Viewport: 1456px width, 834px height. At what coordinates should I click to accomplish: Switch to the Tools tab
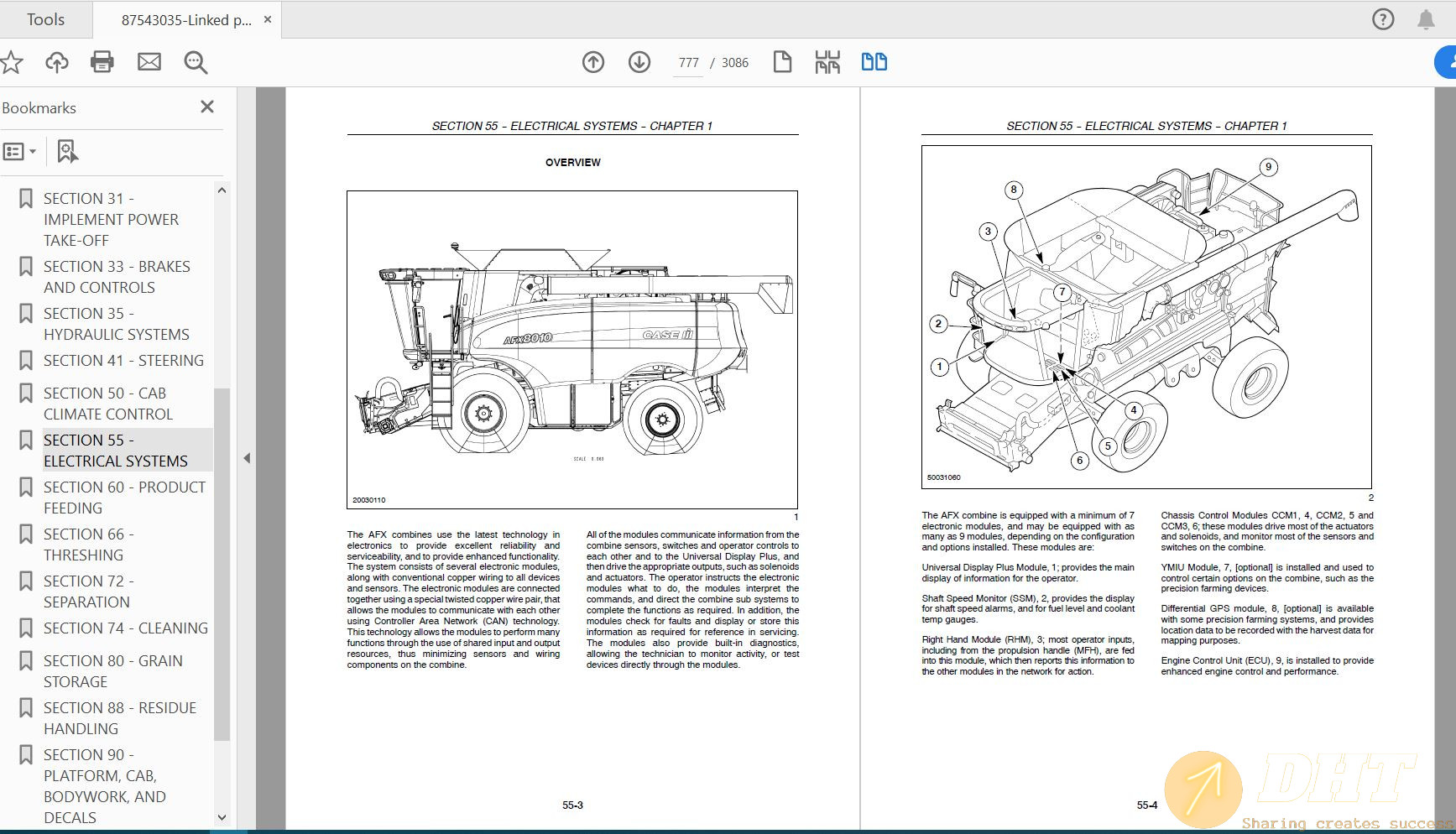45,19
